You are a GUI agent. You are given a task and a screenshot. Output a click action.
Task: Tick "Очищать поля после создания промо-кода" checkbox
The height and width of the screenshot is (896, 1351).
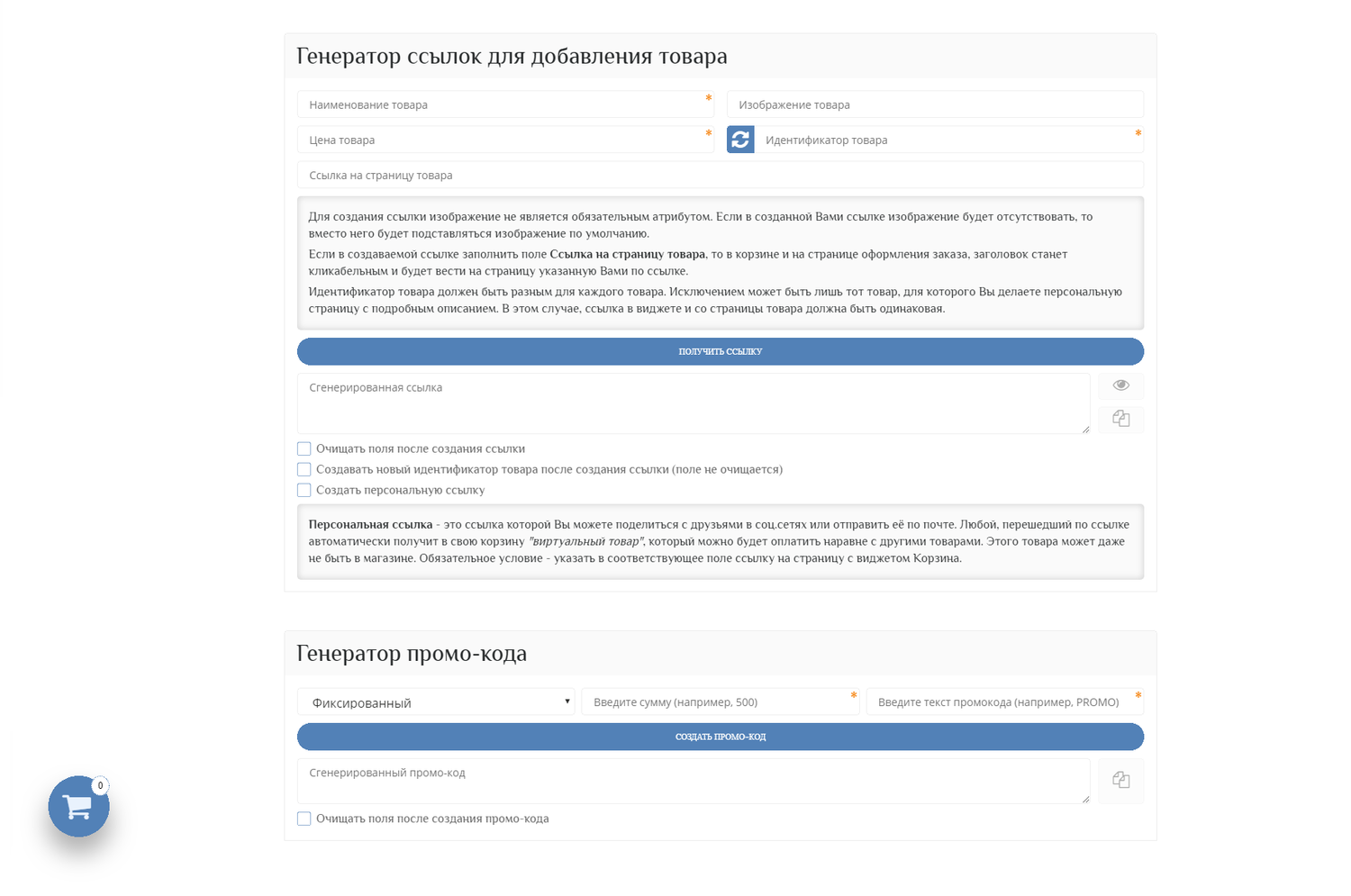pyautogui.click(x=304, y=819)
